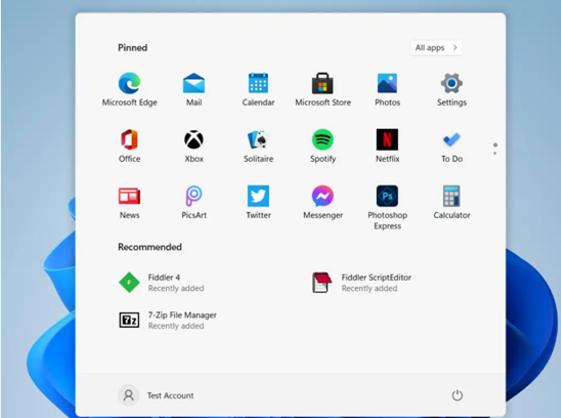Open Microsoft Edge from pinned apps
Screen dimensions: 561x418
[130, 89]
